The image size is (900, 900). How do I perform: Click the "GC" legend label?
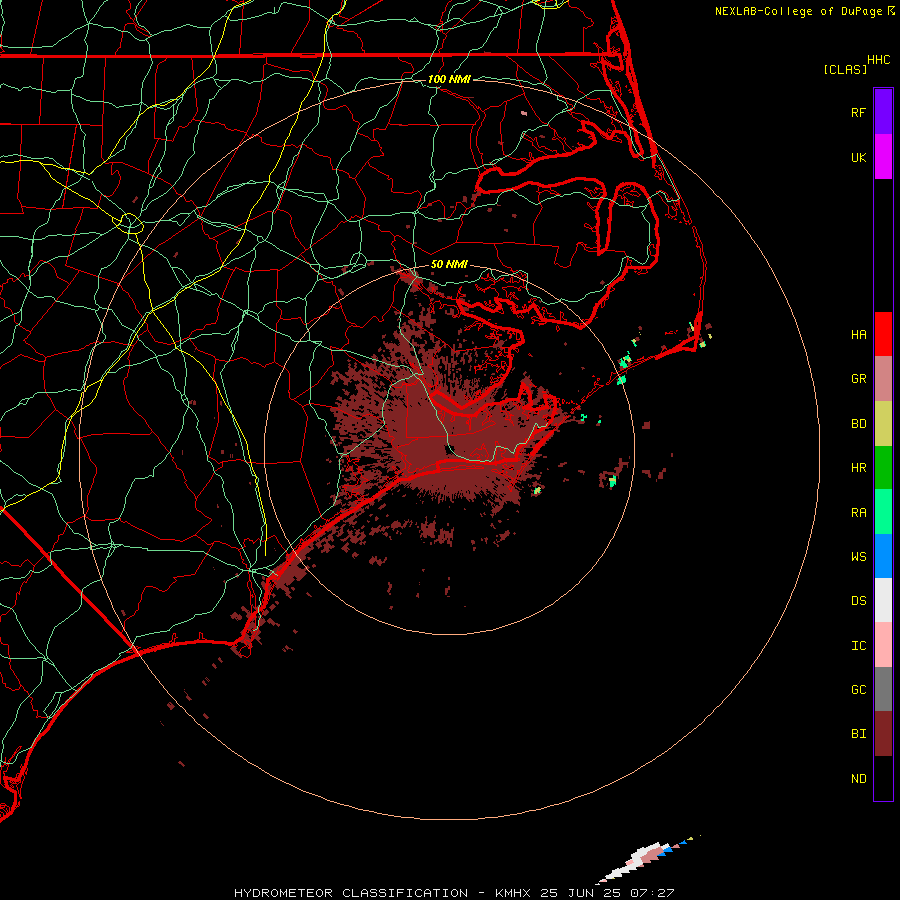click(858, 689)
